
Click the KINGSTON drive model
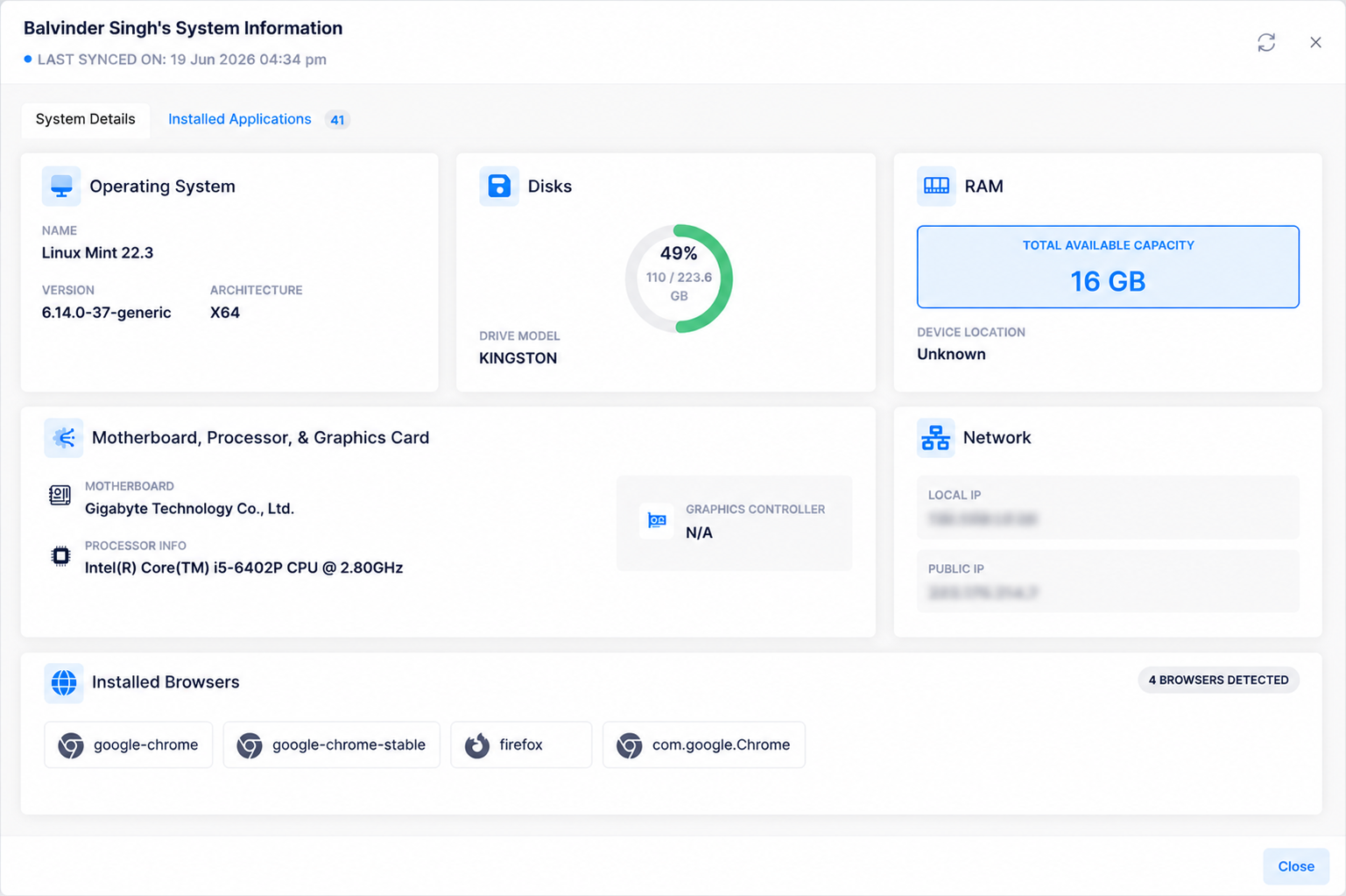pos(518,358)
